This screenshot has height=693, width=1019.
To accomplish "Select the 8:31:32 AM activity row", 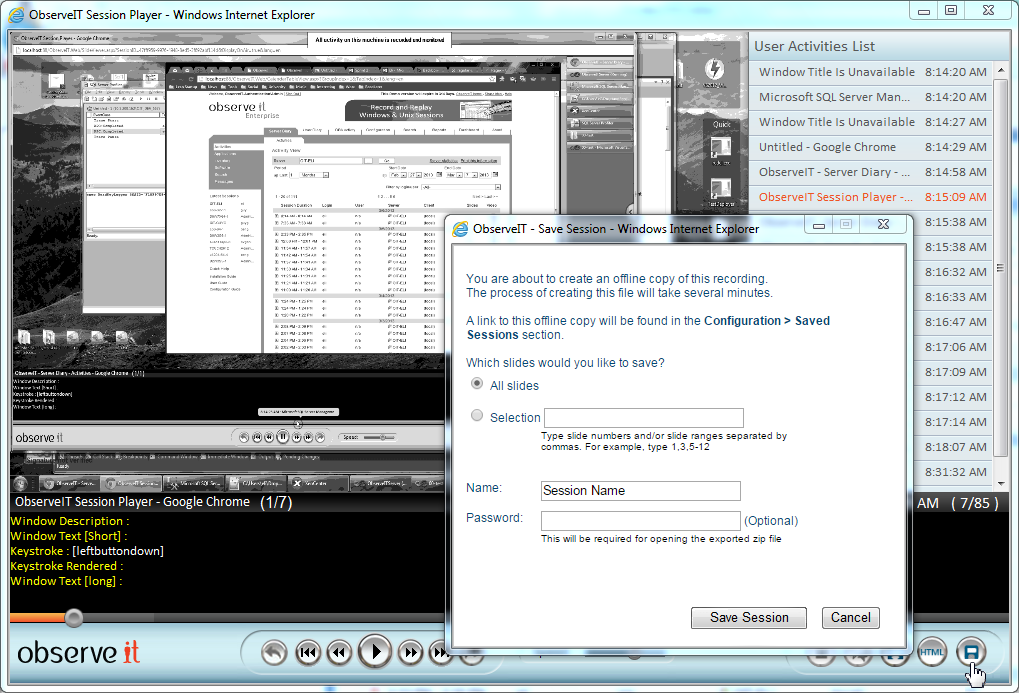I will click(x=953, y=473).
